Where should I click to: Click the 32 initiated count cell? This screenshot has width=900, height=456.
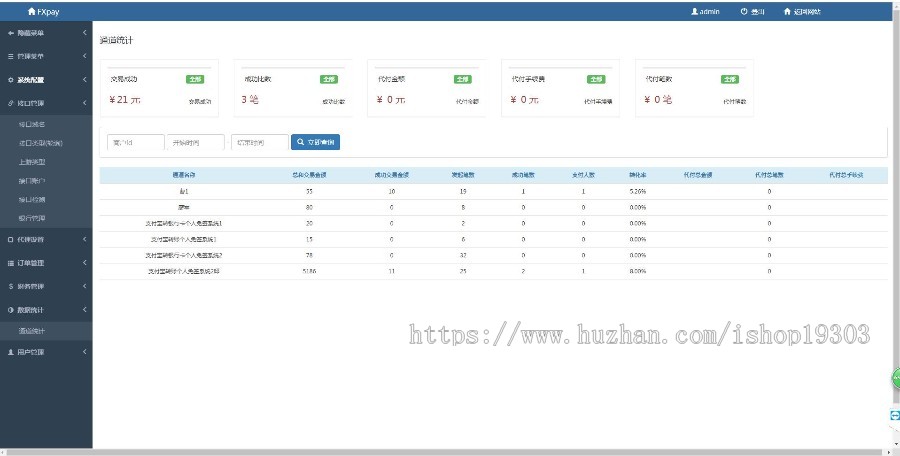[x=463, y=255]
